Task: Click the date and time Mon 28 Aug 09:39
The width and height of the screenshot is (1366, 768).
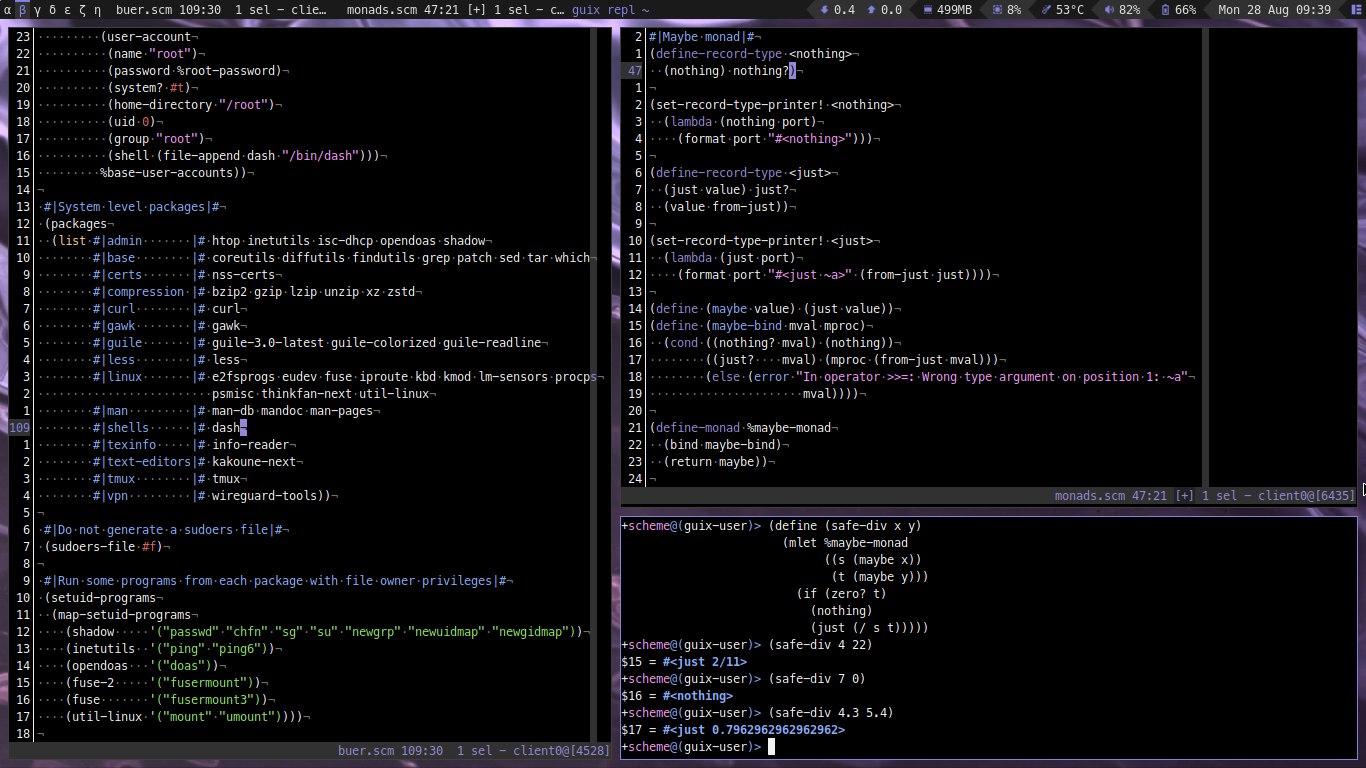Action: (x=1274, y=9)
